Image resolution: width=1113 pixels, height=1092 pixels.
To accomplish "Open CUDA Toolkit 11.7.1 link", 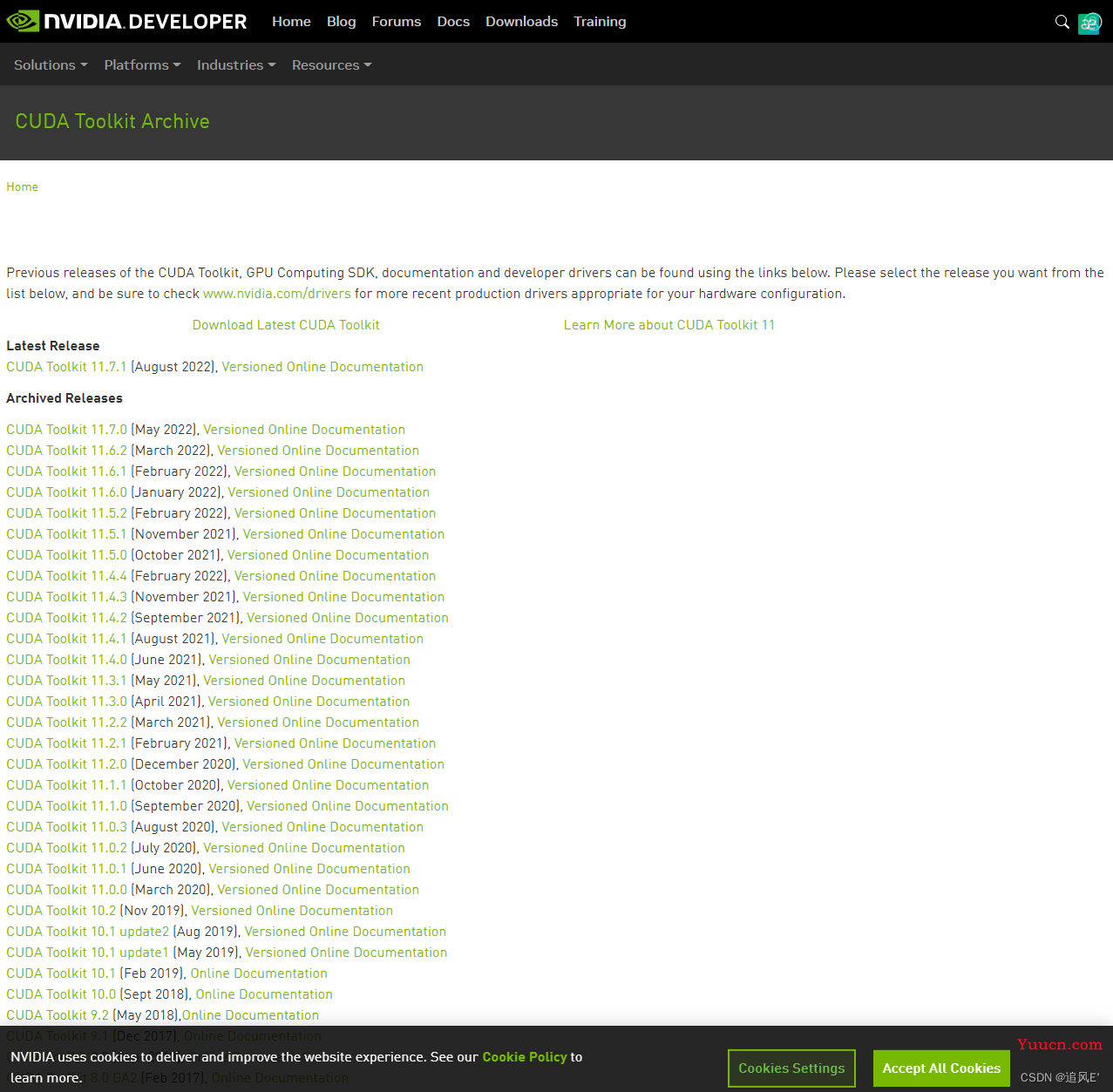I will tap(66, 367).
